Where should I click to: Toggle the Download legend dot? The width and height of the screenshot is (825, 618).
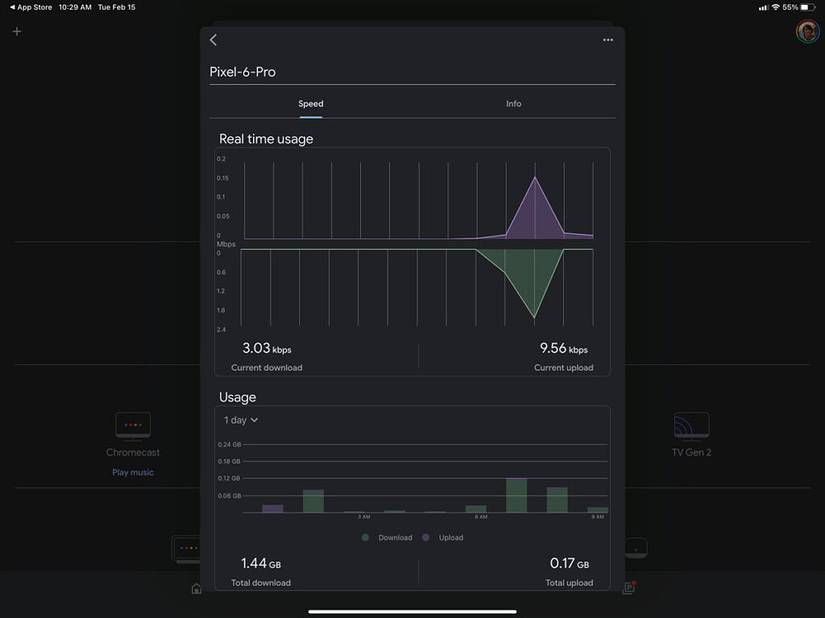[366, 537]
